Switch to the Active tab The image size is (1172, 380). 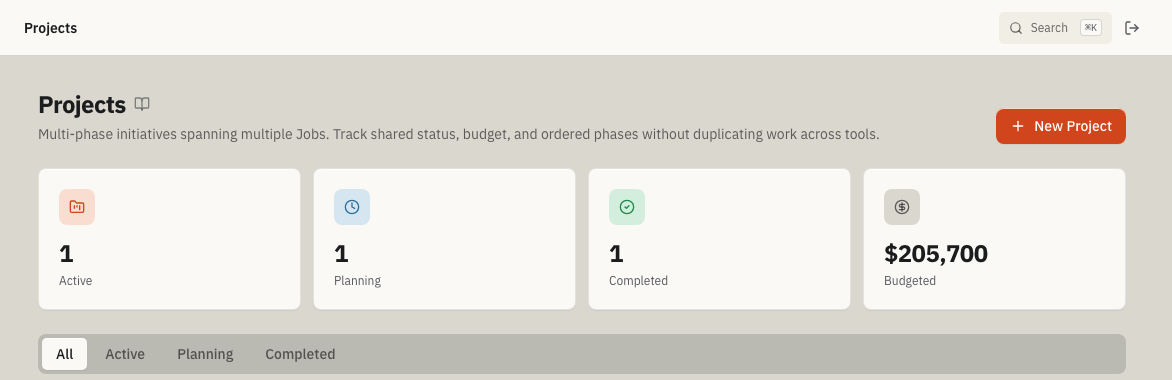125,354
